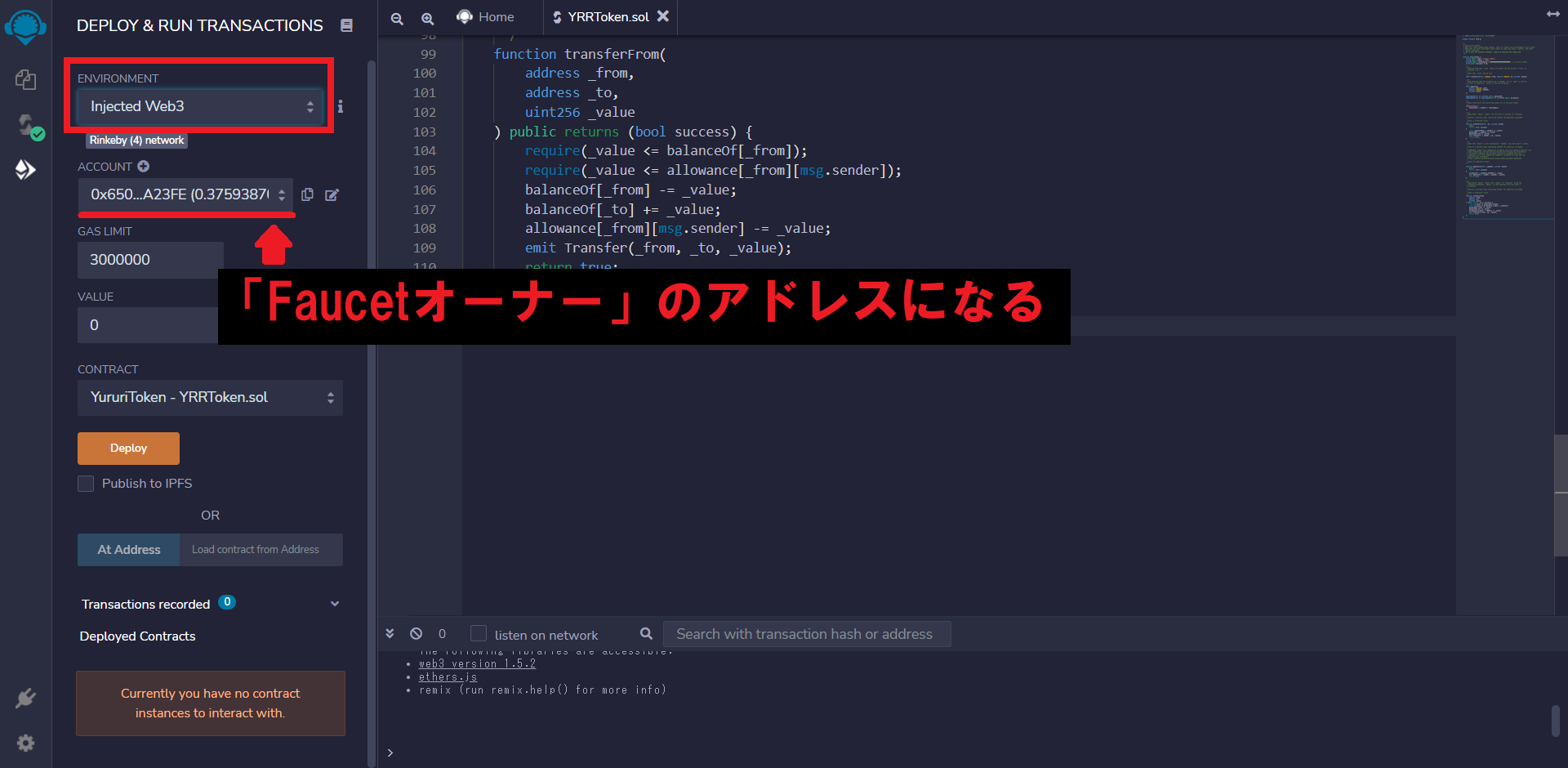The width and height of the screenshot is (1568, 768).
Task: Click the editor minimap
Action: pyautogui.click(x=1504, y=127)
